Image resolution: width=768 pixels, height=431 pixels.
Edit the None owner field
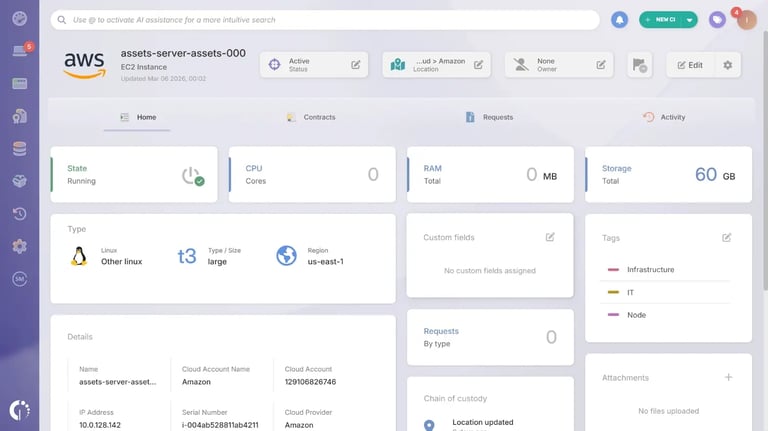pyautogui.click(x=601, y=65)
